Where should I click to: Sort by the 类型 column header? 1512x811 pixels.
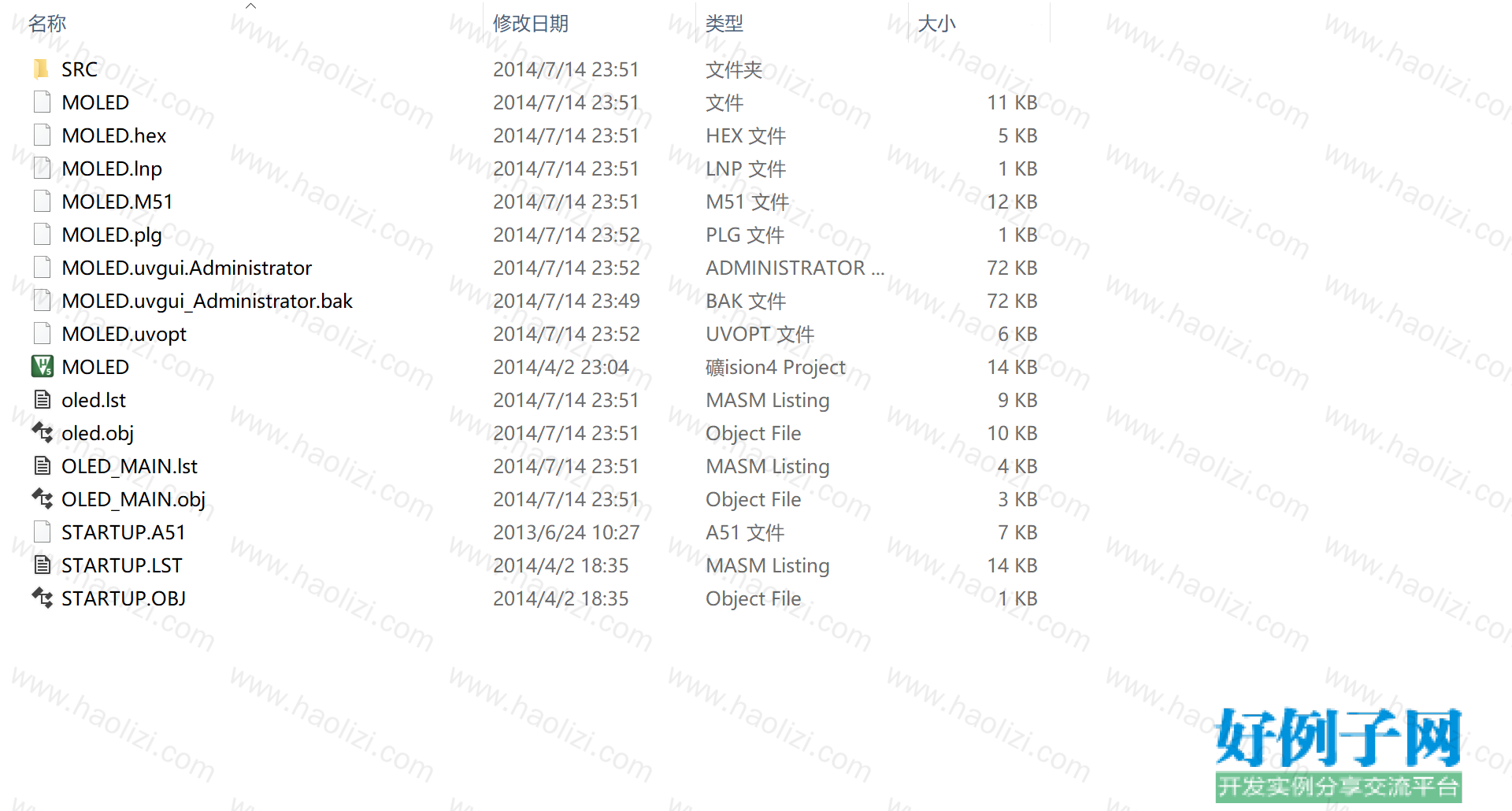[724, 24]
